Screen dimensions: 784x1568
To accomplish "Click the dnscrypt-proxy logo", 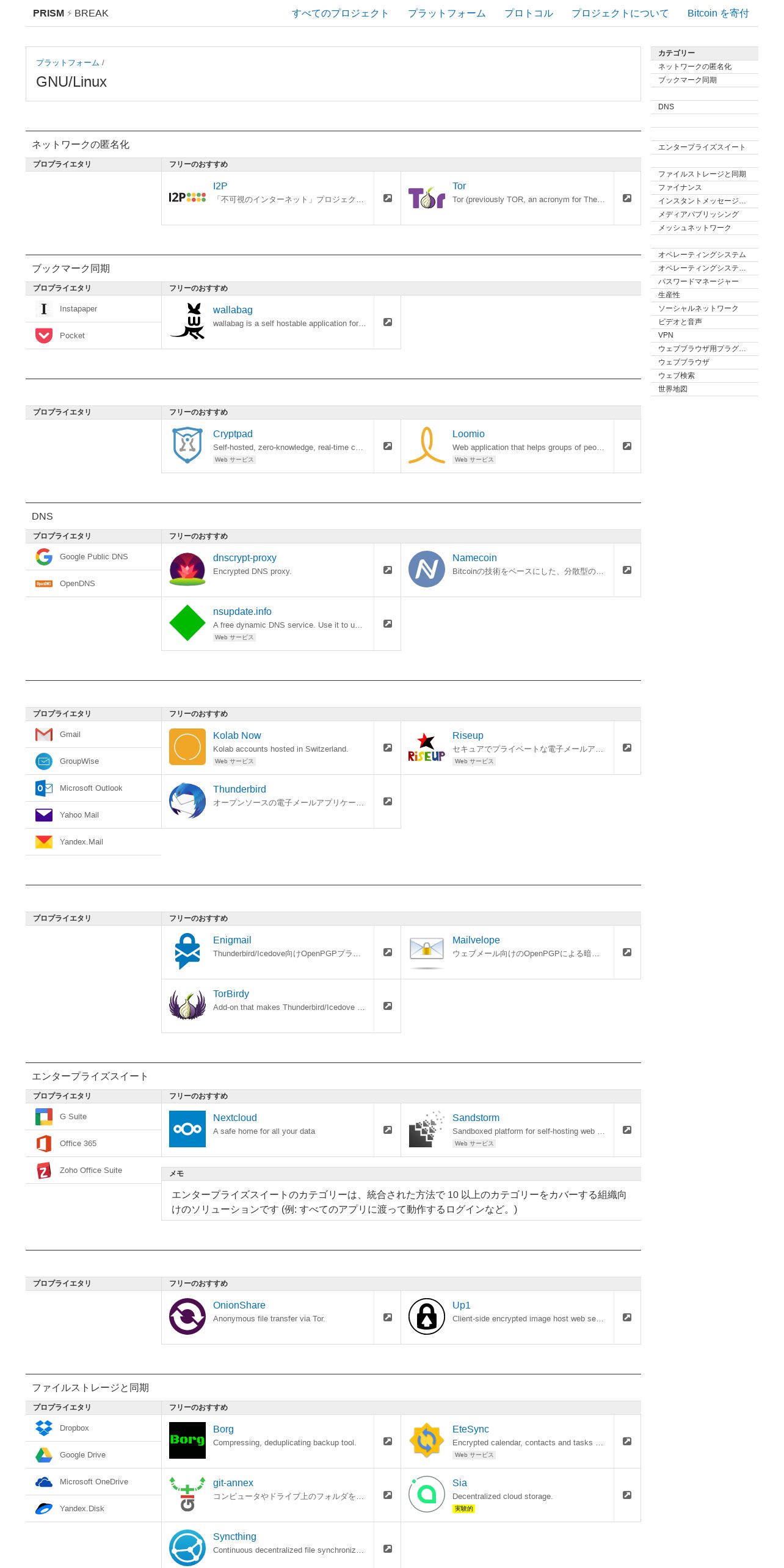I will tap(187, 569).
